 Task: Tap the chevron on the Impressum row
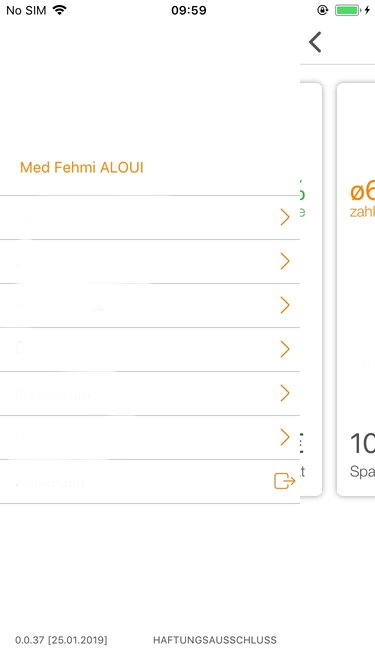(285, 393)
